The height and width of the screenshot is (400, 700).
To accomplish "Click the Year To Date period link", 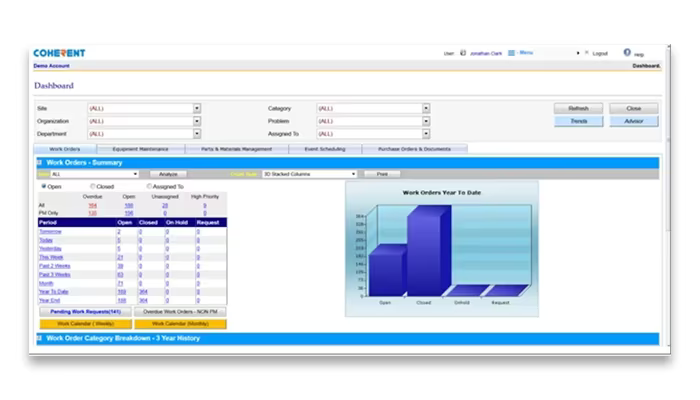I will [54, 292].
